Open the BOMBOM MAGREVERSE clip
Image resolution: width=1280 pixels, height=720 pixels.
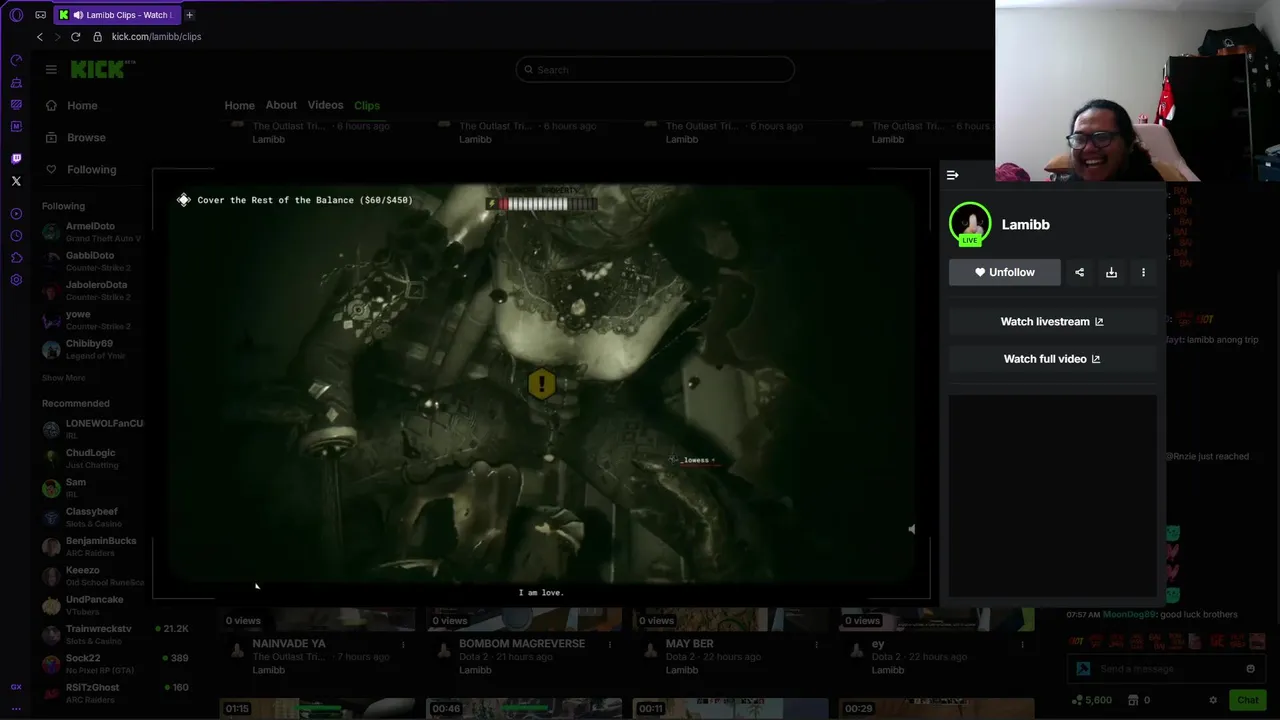click(522, 644)
